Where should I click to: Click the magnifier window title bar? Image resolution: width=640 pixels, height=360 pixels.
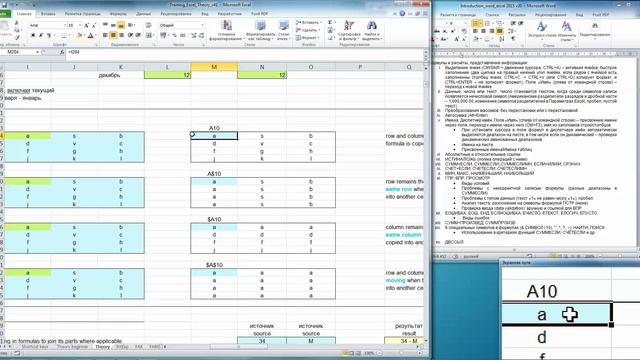pyautogui.click(x=569, y=263)
